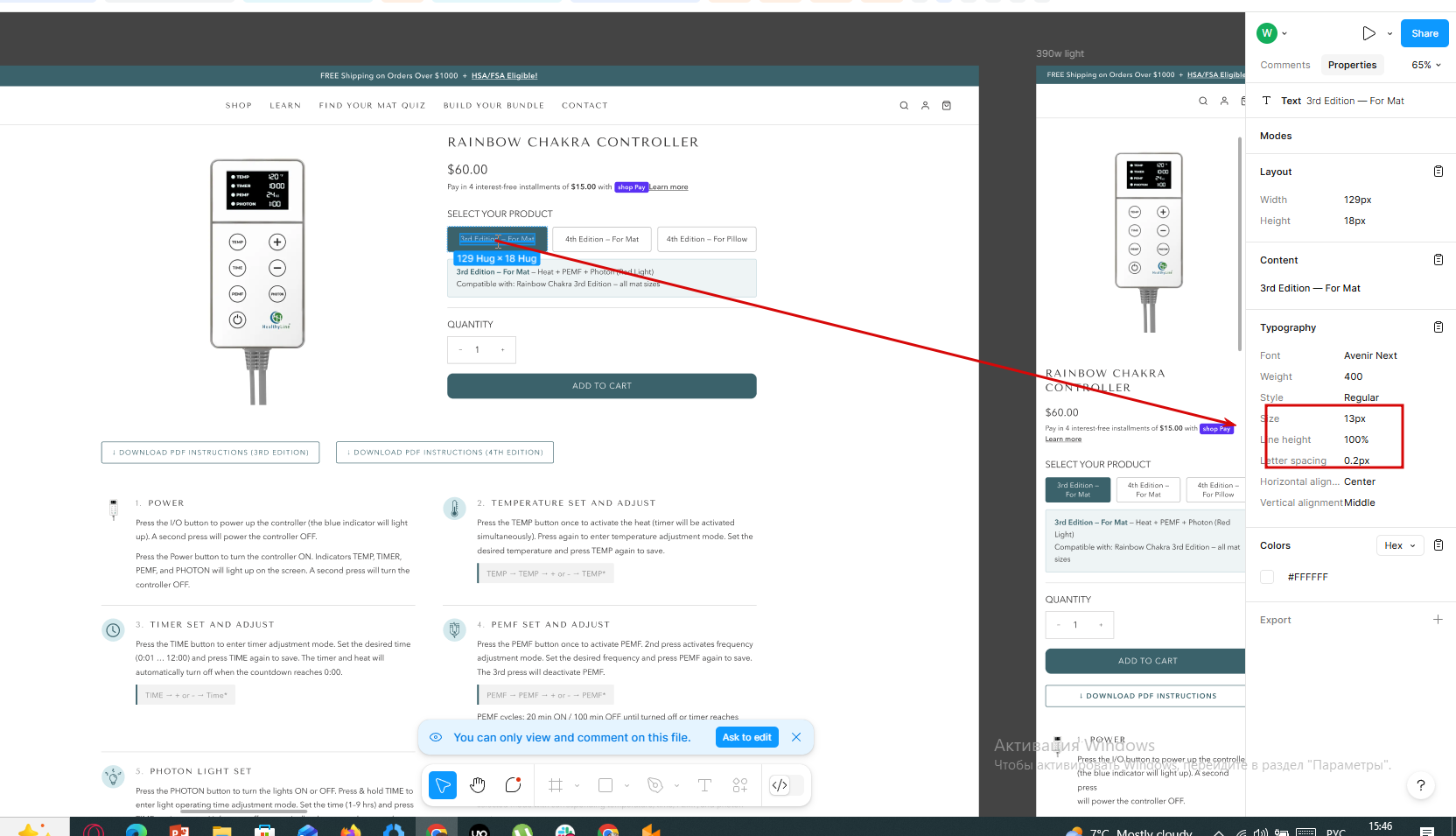Copy Typography properties with clipboard icon
This screenshot has height=836, width=1456.
click(1438, 327)
